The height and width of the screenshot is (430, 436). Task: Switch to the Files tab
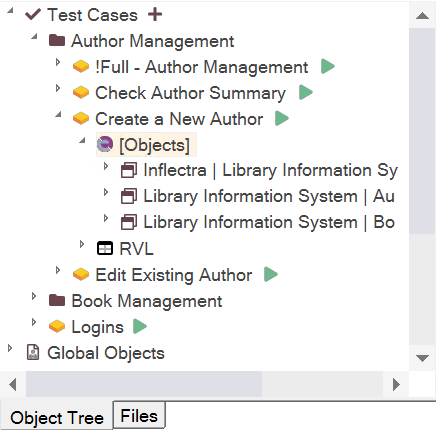click(139, 415)
